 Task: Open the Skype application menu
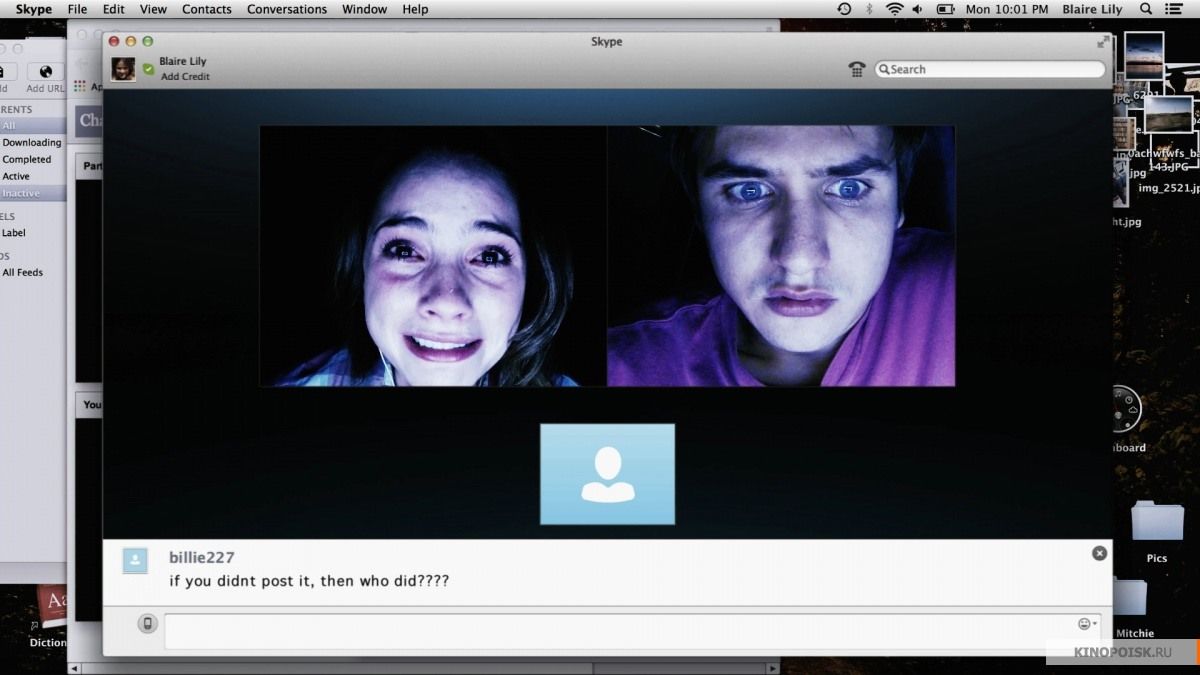[x=33, y=9]
